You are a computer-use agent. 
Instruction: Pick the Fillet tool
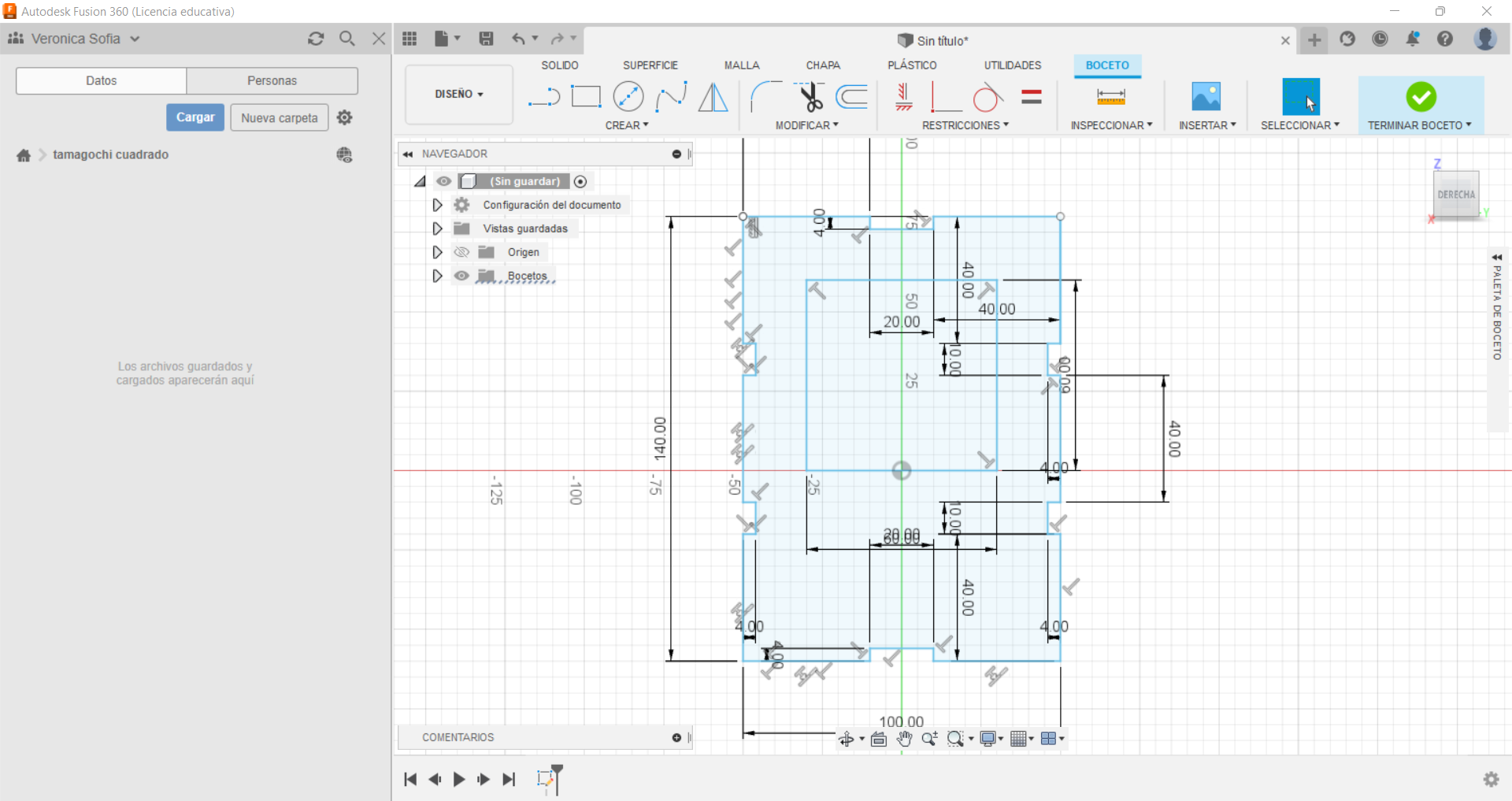coord(765,97)
